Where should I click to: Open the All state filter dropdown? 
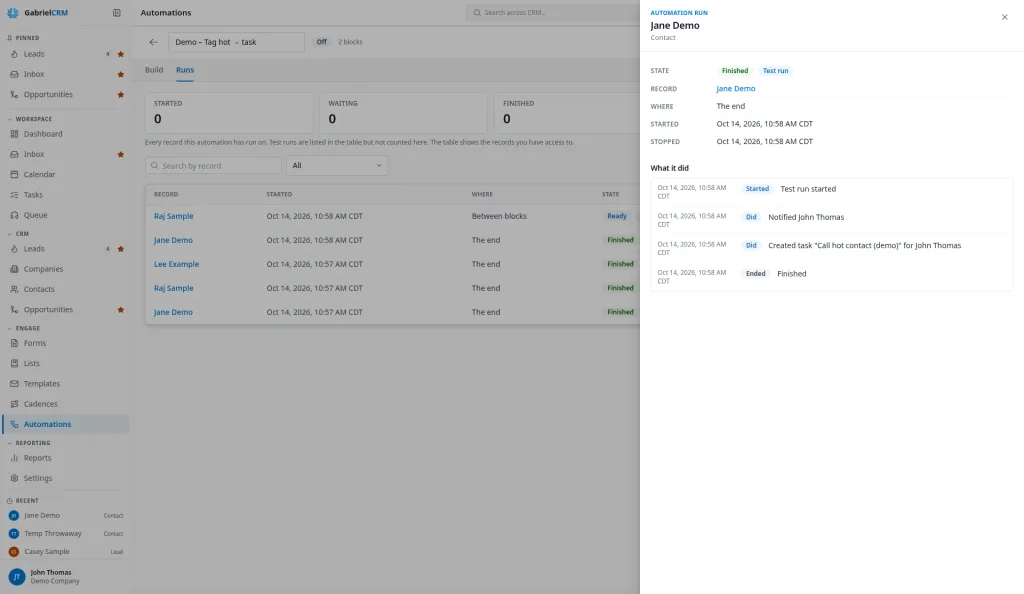click(336, 166)
